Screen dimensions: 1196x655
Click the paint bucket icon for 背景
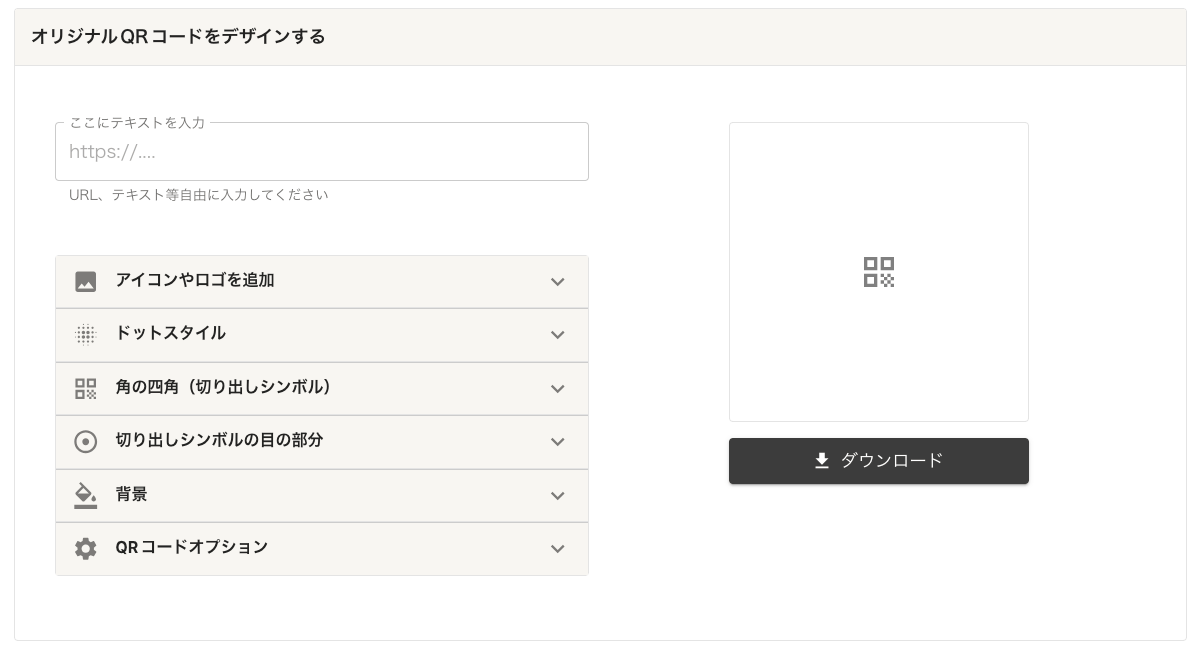tap(86, 495)
